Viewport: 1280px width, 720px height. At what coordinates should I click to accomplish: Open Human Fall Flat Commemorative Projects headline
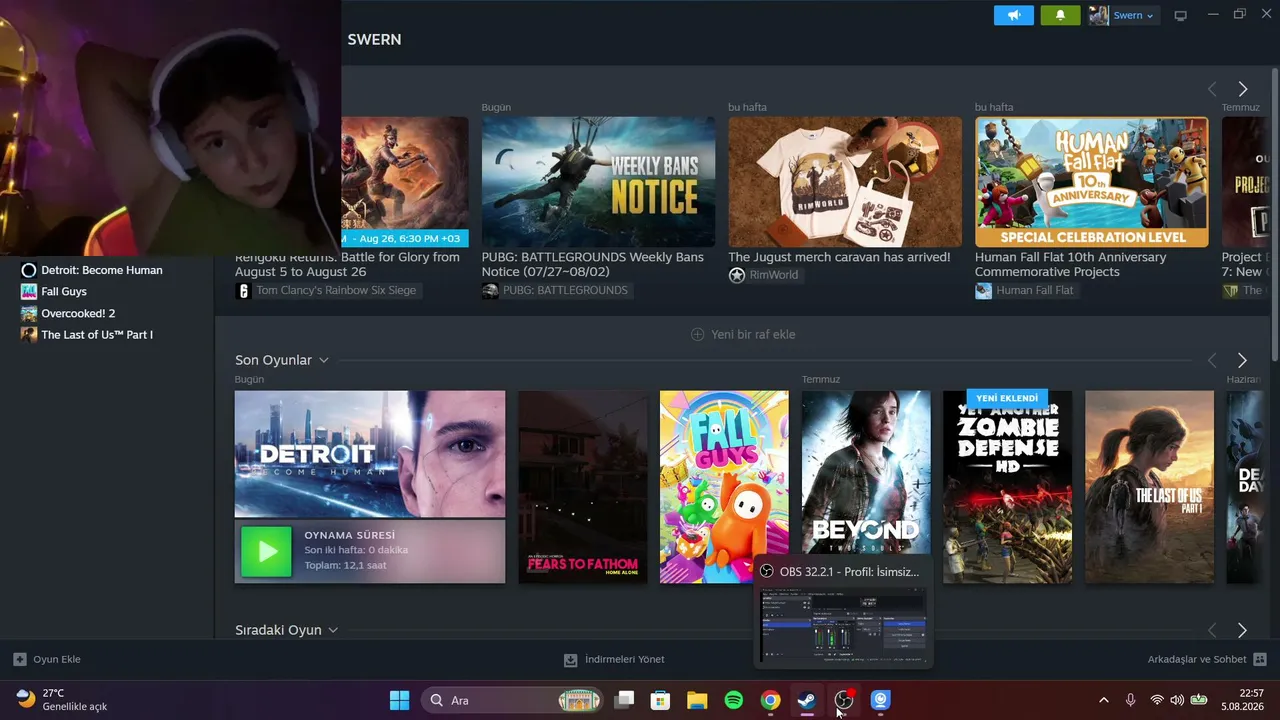pyautogui.click(x=1071, y=264)
